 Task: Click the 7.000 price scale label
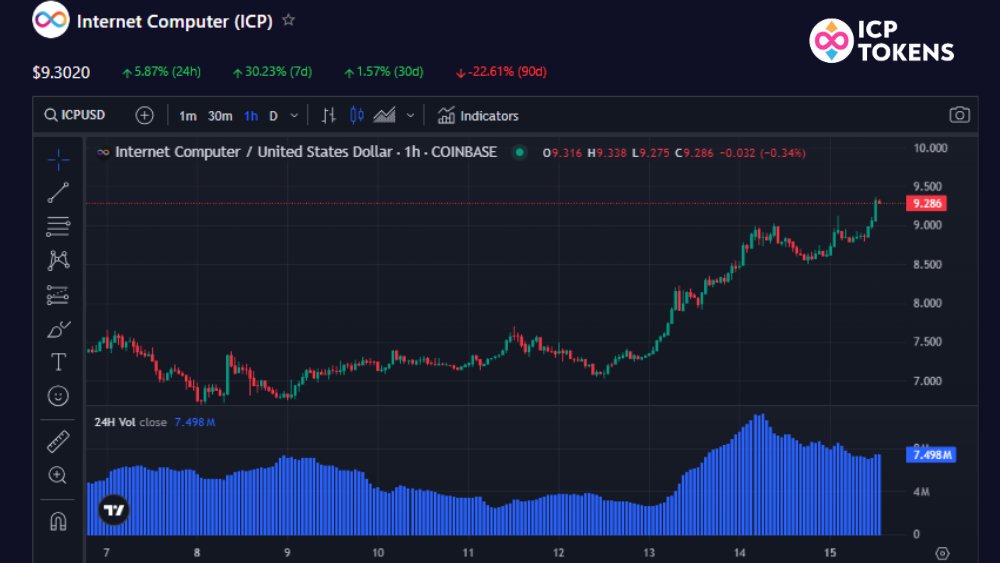[x=927, y=381]
